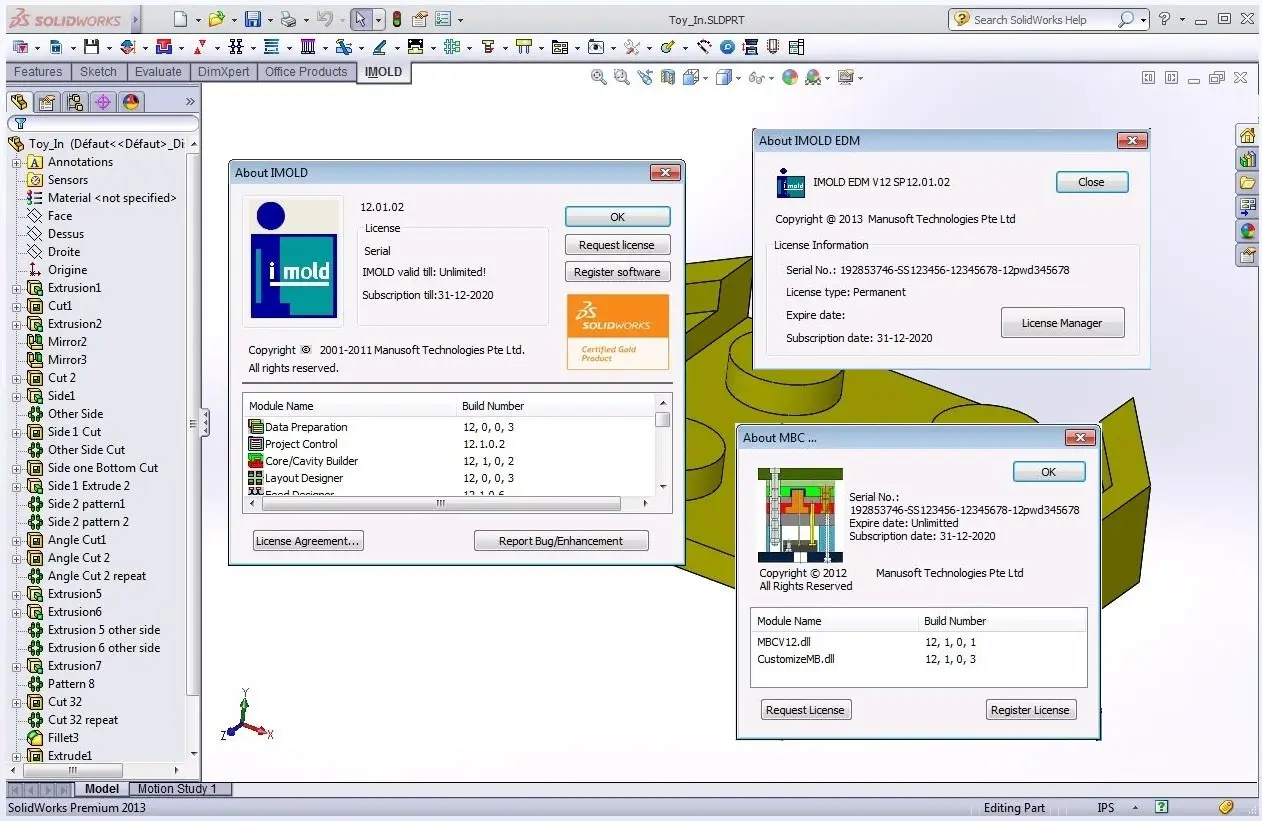Click the Section View icon
This screenshot has height=821, width=1262.
[x=668, y=77]
